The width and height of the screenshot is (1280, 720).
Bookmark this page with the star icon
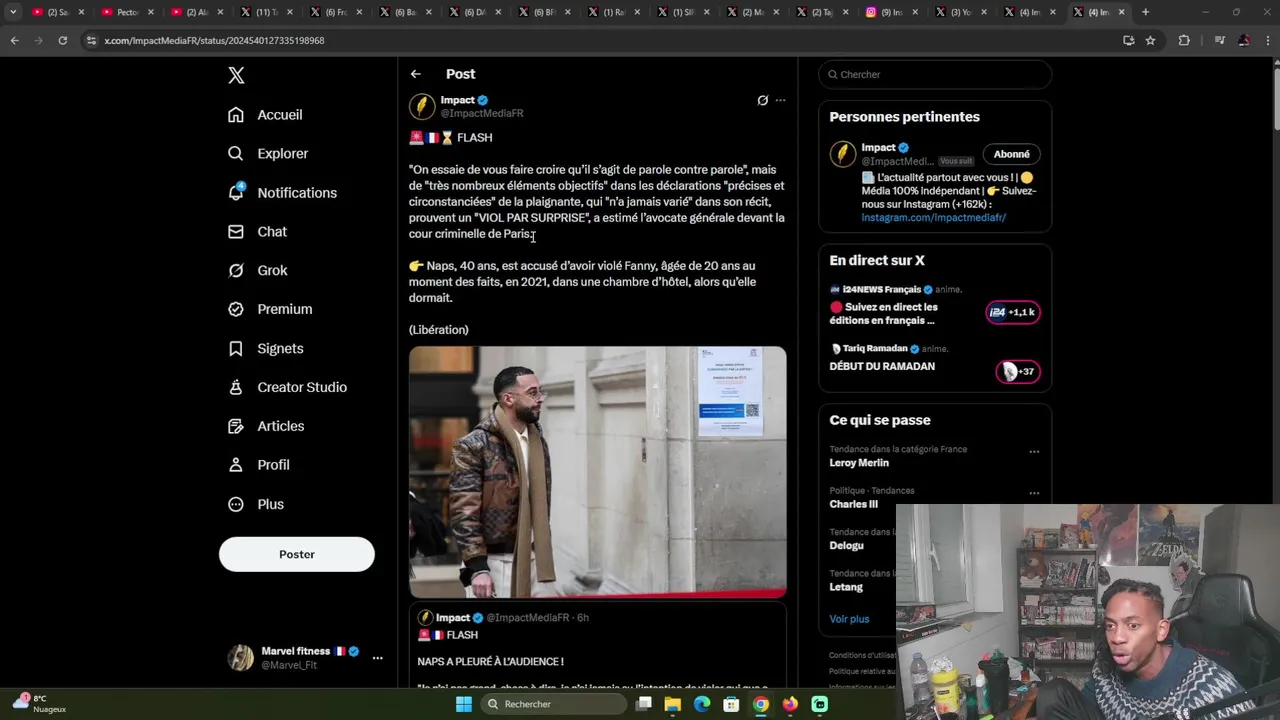[1150, 40]
